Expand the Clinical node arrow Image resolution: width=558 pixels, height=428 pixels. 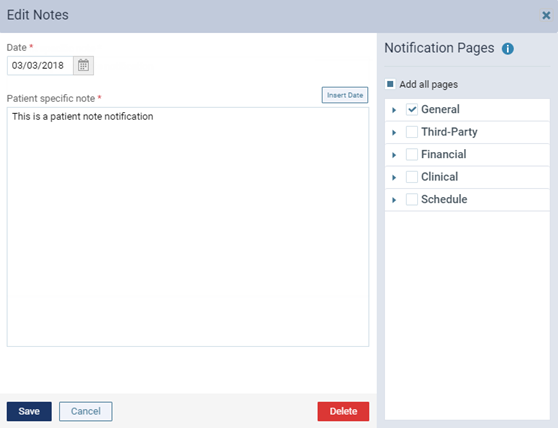point(394,178)
